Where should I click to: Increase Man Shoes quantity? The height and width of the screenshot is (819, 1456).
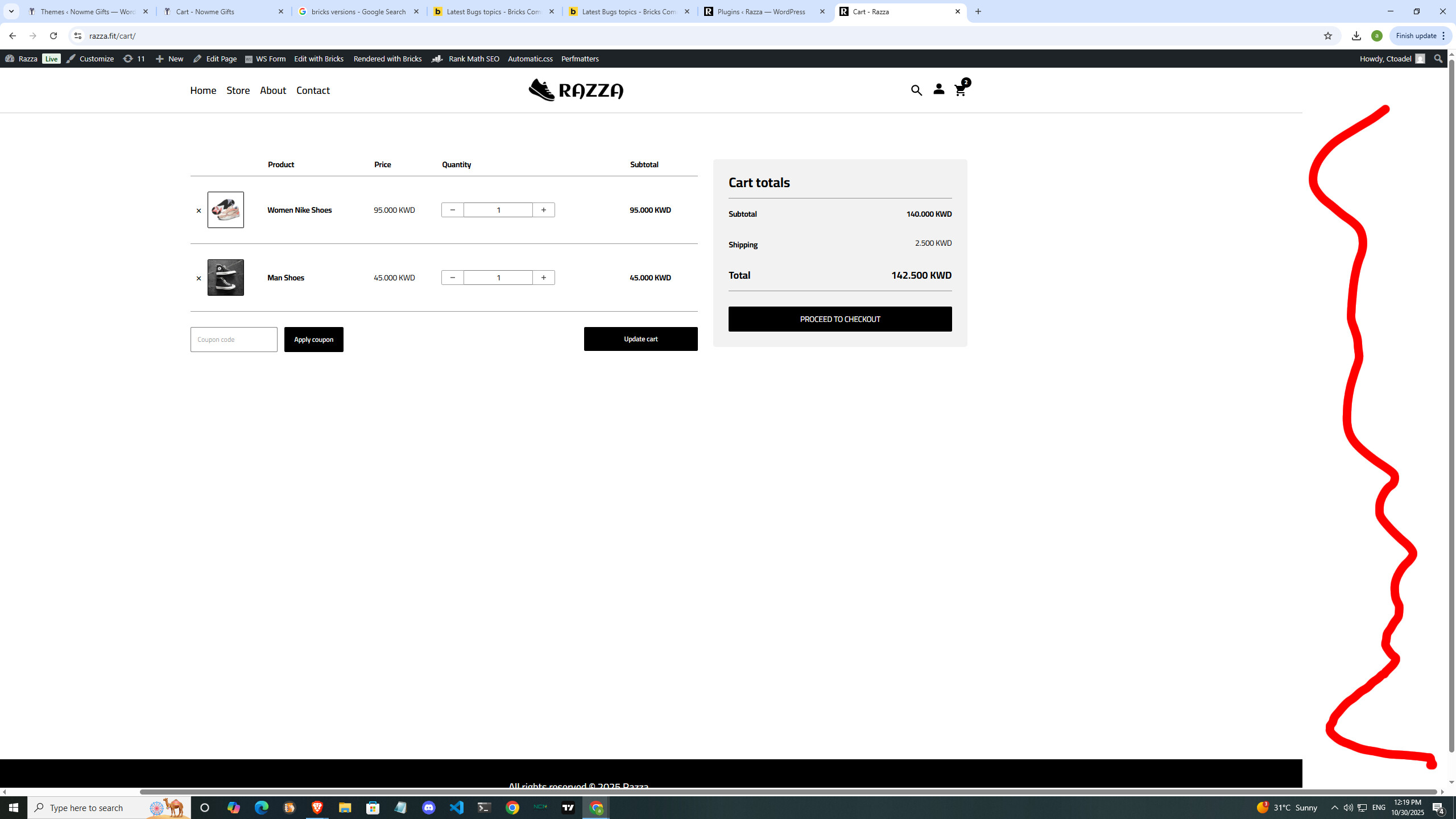pos(544,278)
